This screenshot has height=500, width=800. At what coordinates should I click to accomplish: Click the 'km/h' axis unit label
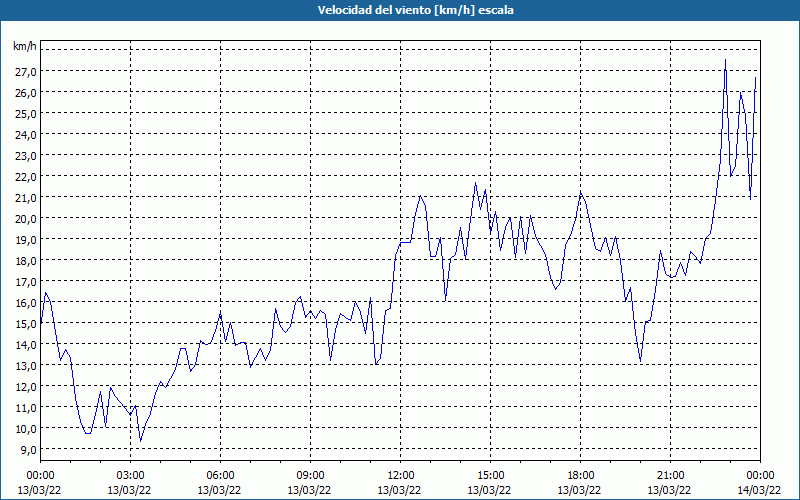point(25,46)
